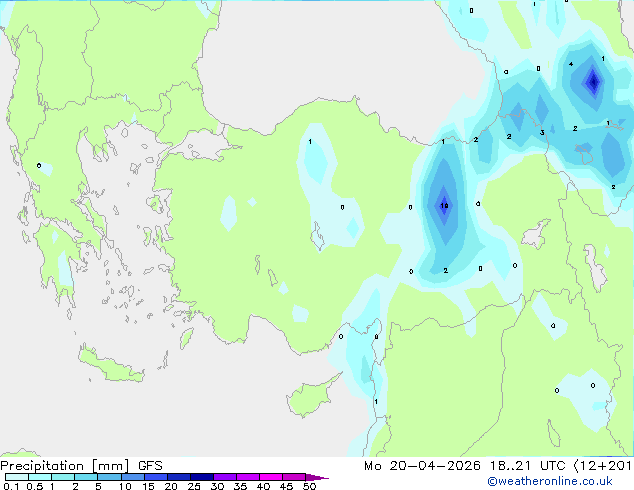Click the over-50 legend arrow tip
This screenshot has width=634, height=490.
pyautogui.click(x=318, y=477)
